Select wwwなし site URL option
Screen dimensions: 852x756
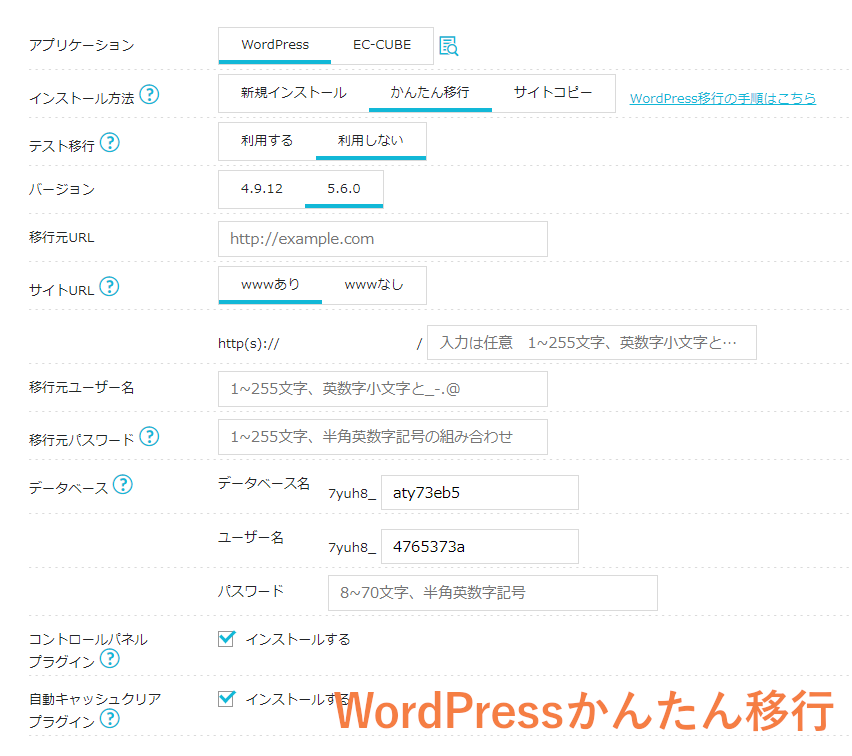[374, 285]
